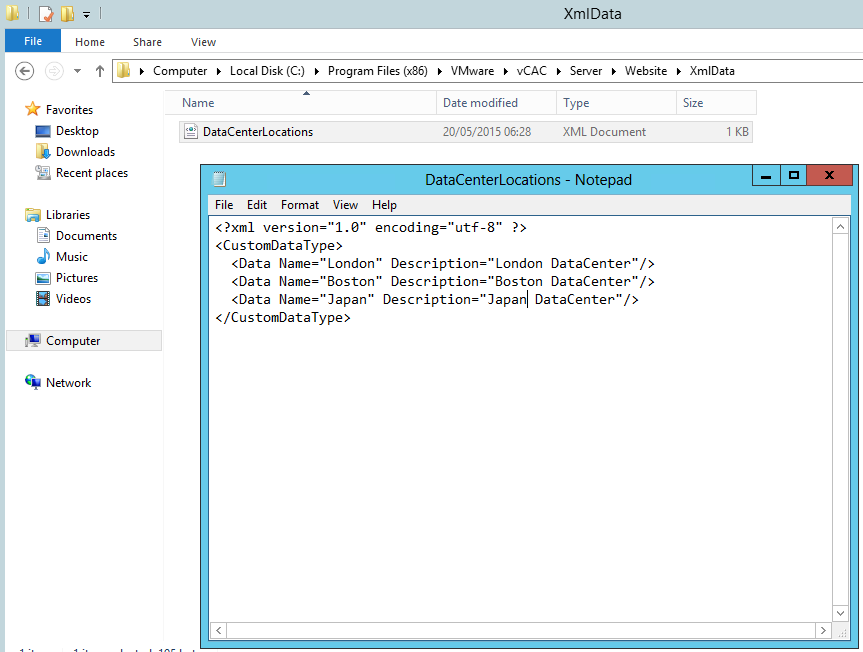The image size is (863, 652).
Task: Click the Recent places icon
Action: [x=43, y=173]
